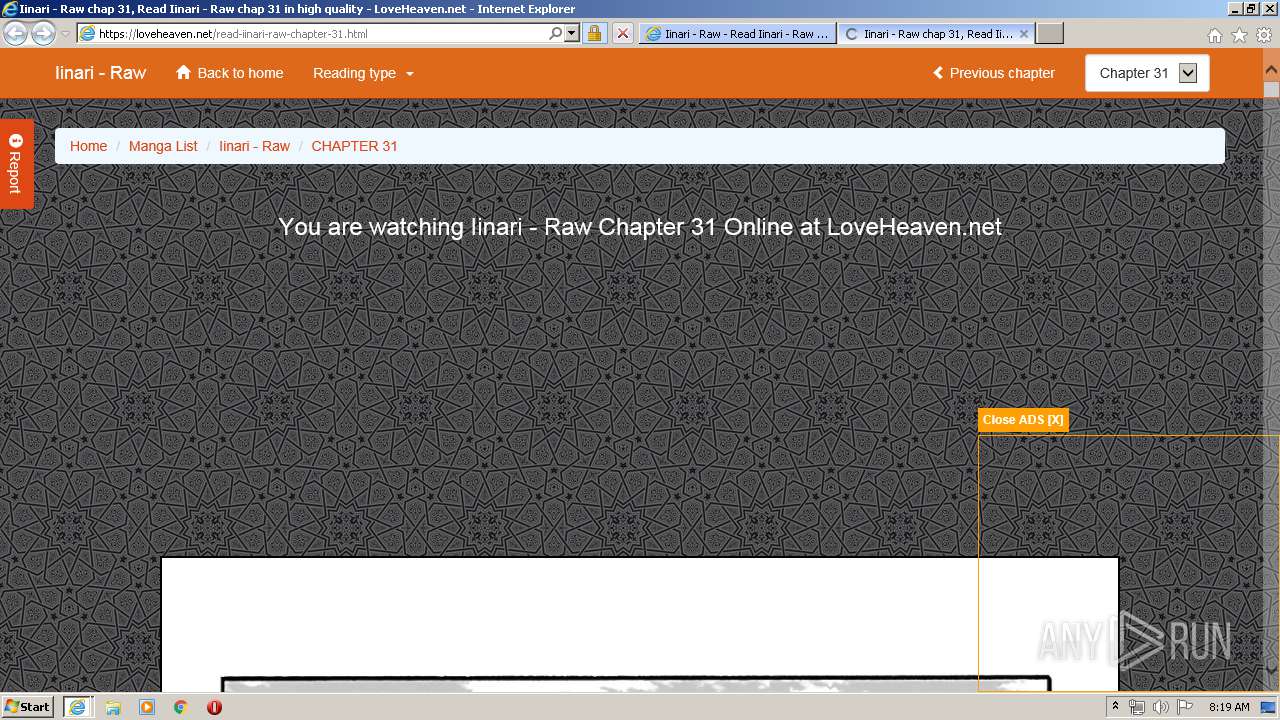Click CHAPTER 31 breadcrumb link
Image resolution: width=1280 pixels, height=720 pixels.
(x=354, y=146)
